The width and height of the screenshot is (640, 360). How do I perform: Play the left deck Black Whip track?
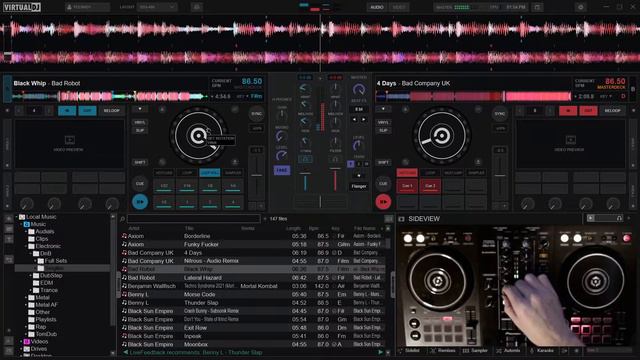pos(140,202)
